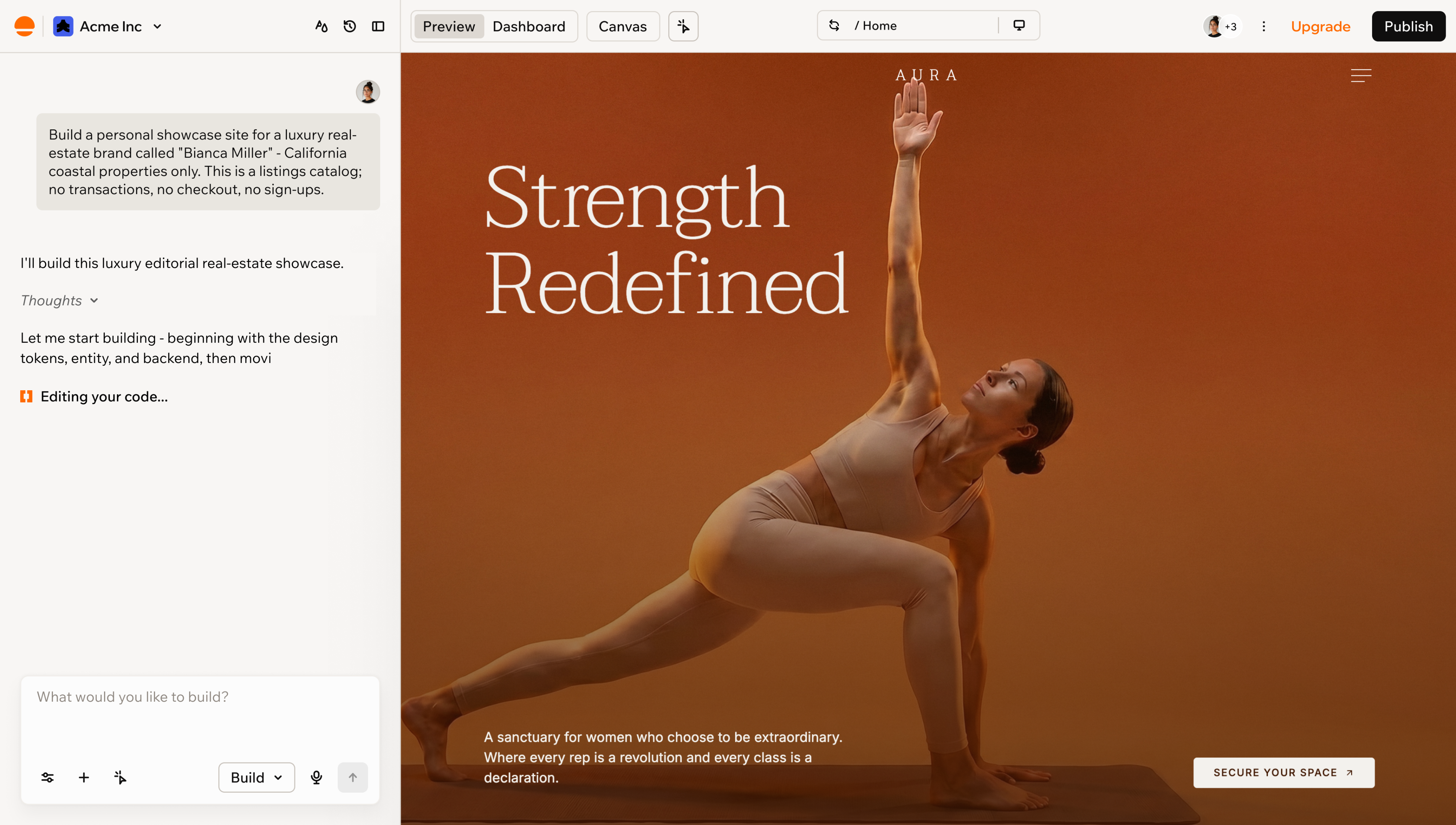Open version history clock icon
Viewport: 1456px width, 825px height.
(x=349, y=26)
